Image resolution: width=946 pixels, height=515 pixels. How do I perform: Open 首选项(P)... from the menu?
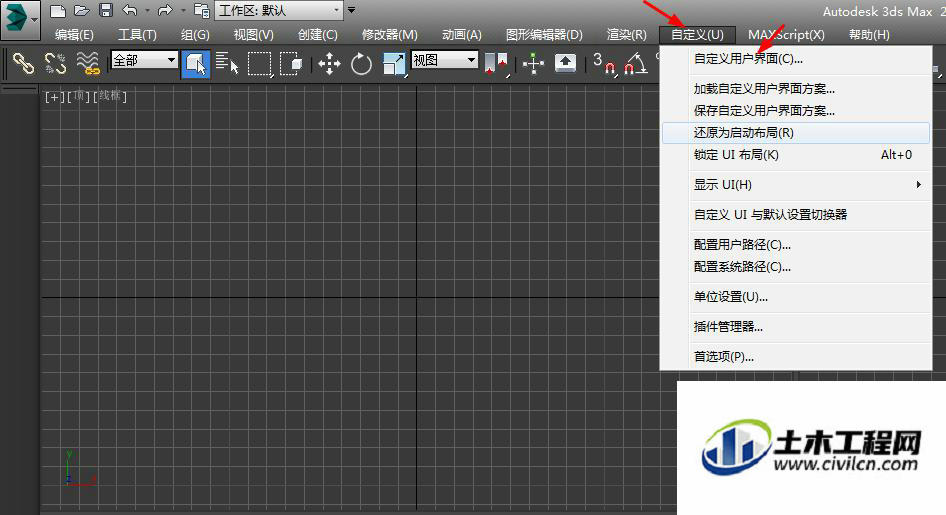click(x=796, y=357)
